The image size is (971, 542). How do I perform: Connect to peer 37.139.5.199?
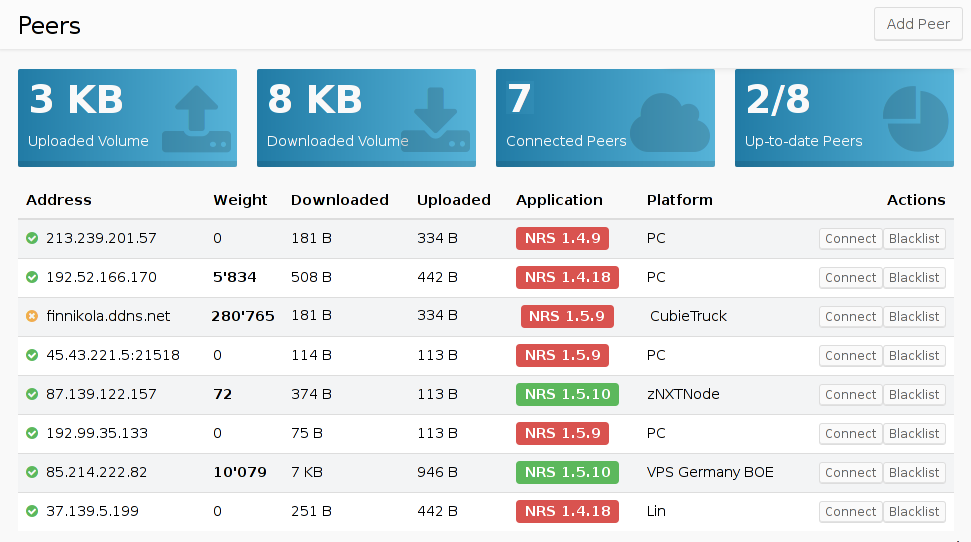click(x=850, y=512)
